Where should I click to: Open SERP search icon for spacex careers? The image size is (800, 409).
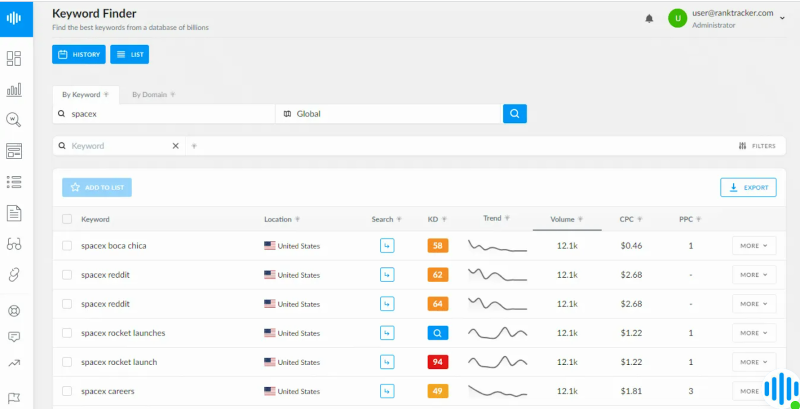[x=387, y=391]
